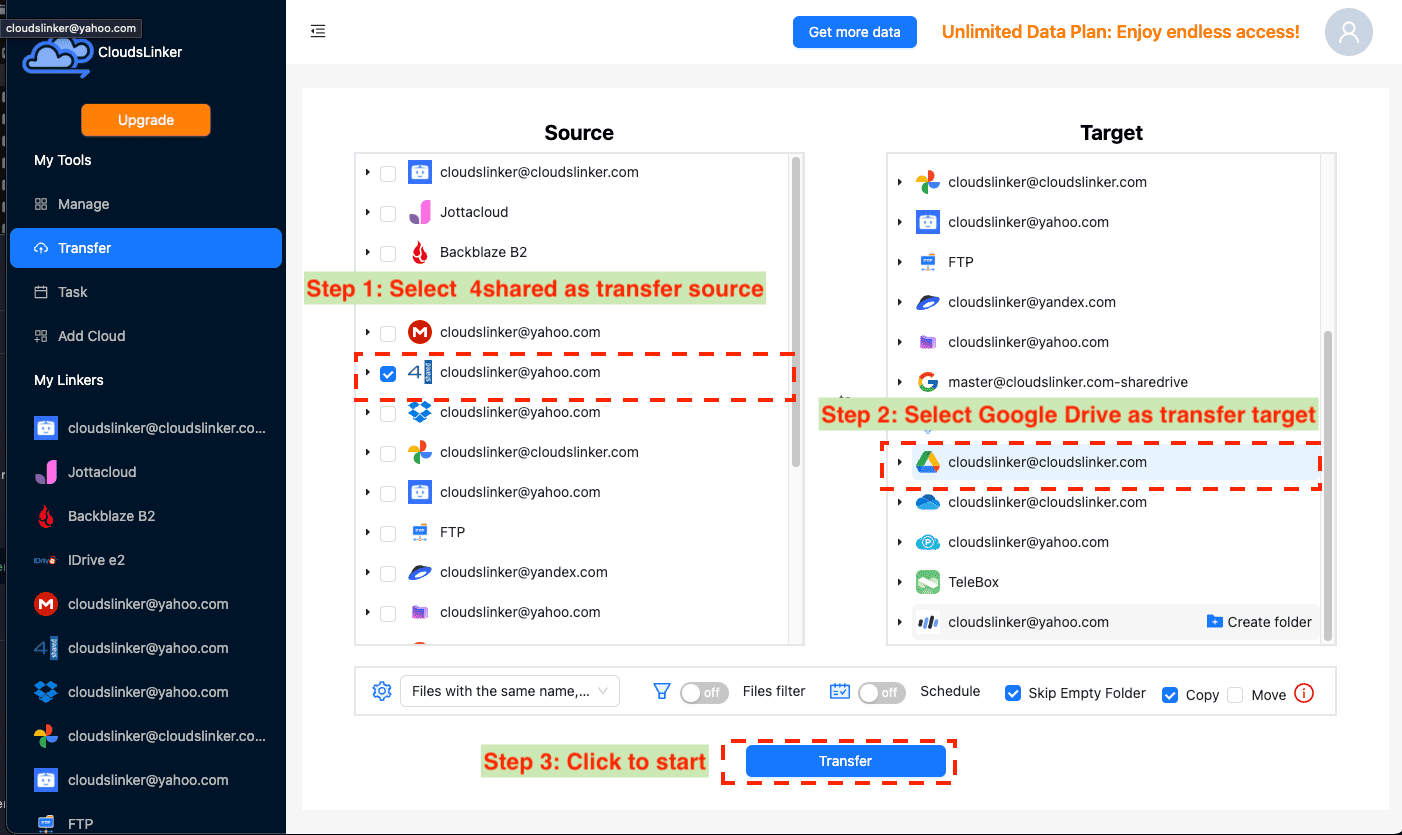Open the Manage menu item

point(83,204)
